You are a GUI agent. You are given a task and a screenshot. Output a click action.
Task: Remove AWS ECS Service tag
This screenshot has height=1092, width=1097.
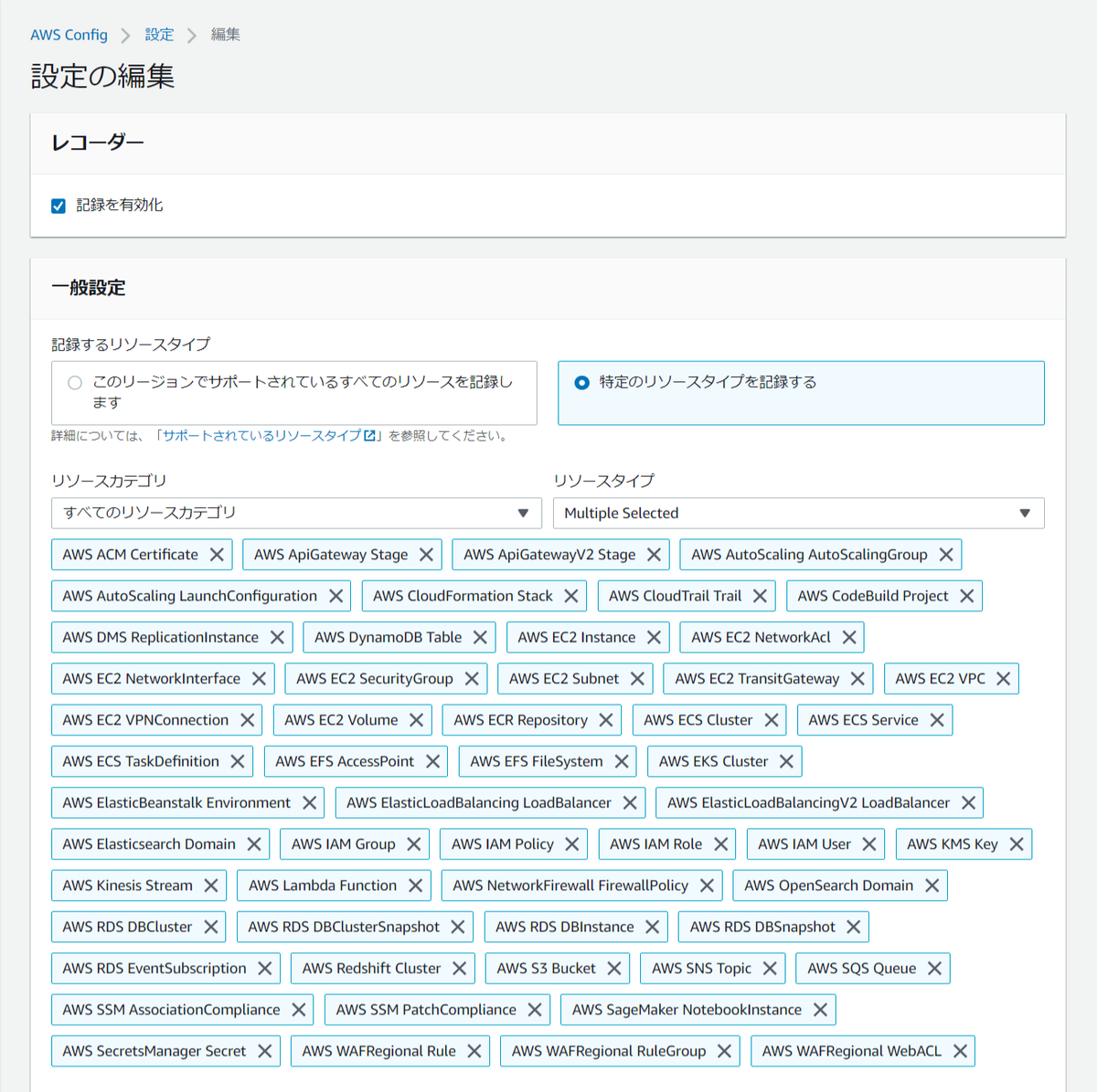click(x=937, y=720)
